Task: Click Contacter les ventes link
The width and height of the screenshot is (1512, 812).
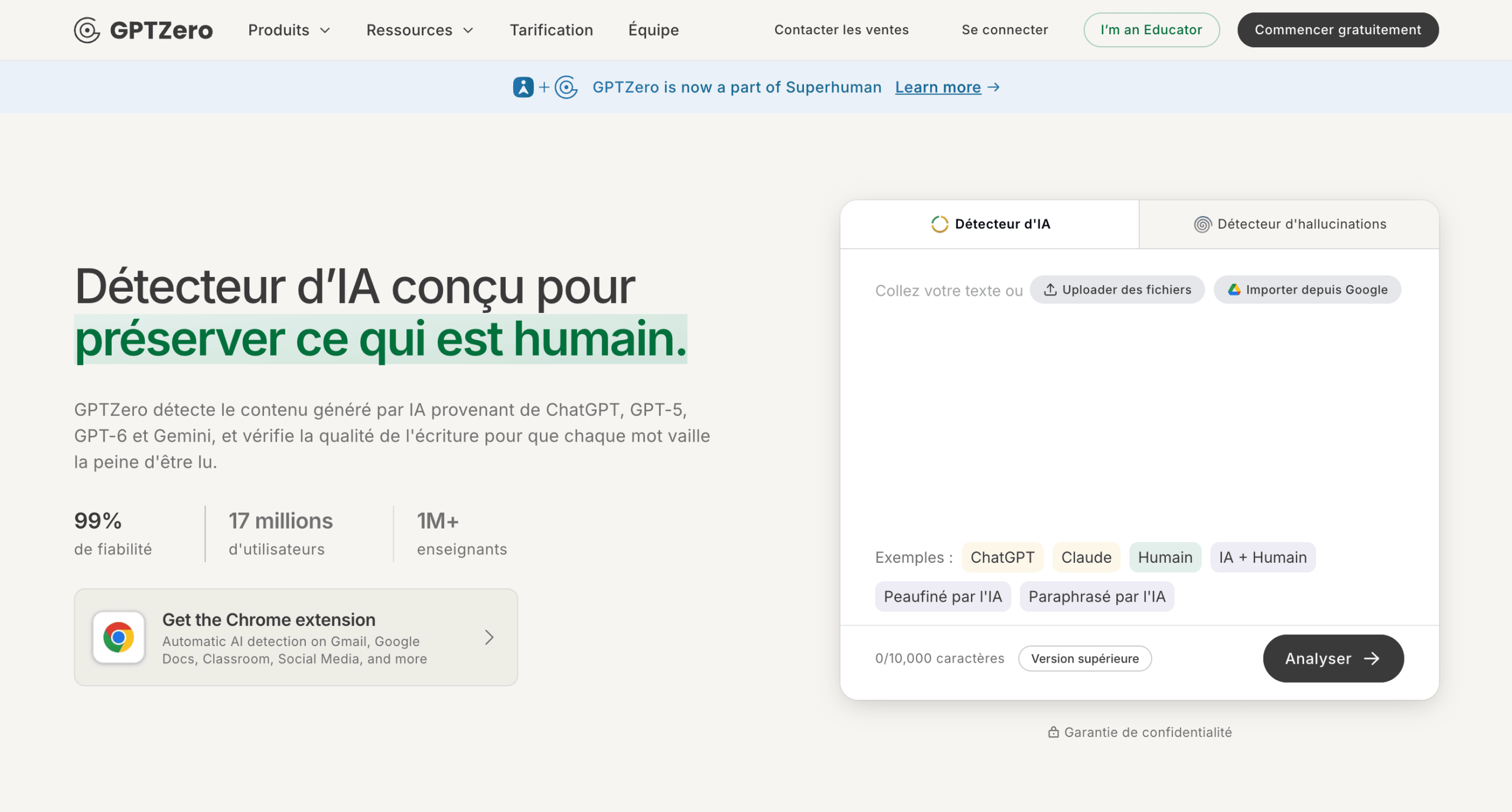Action: click(841, 30)
